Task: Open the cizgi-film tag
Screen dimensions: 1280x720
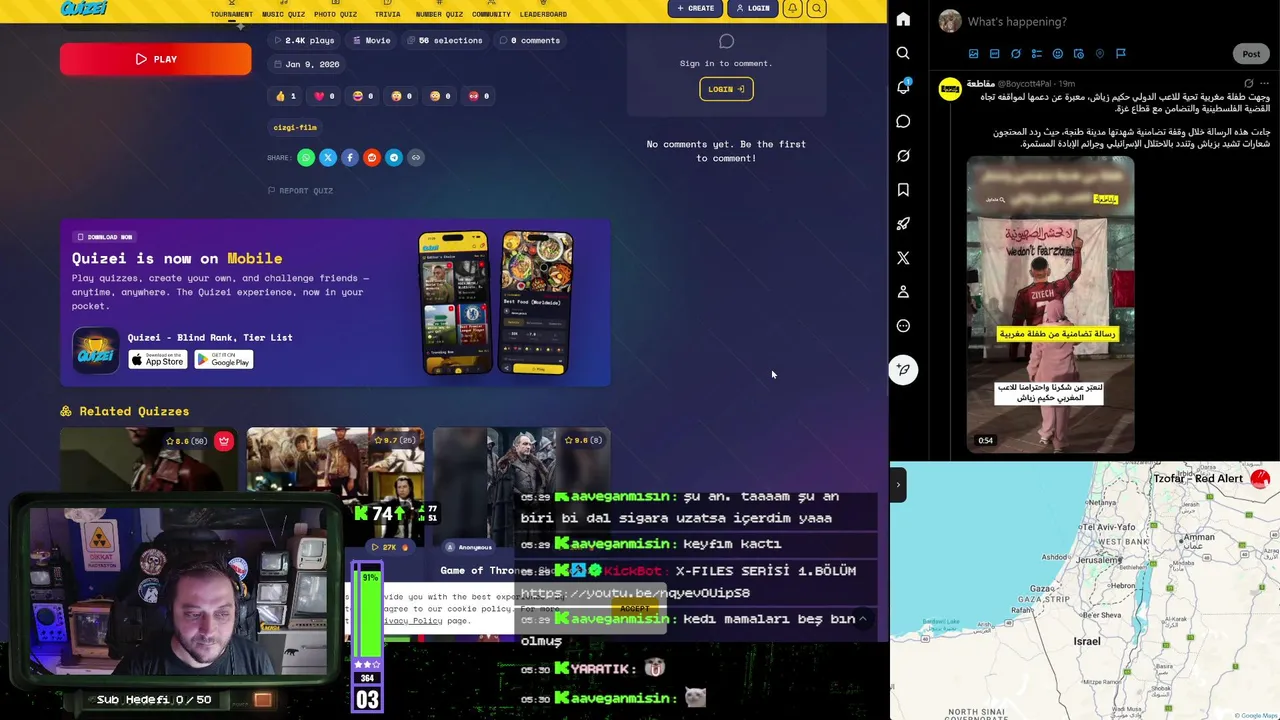Action: click(x=295, y=127)
